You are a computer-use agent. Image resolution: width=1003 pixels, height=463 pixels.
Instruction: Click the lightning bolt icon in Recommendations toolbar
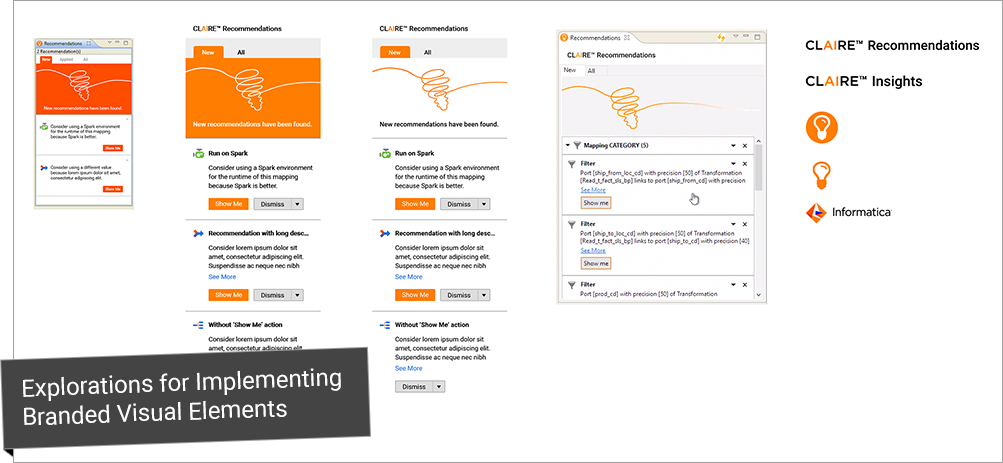point(719,37)
